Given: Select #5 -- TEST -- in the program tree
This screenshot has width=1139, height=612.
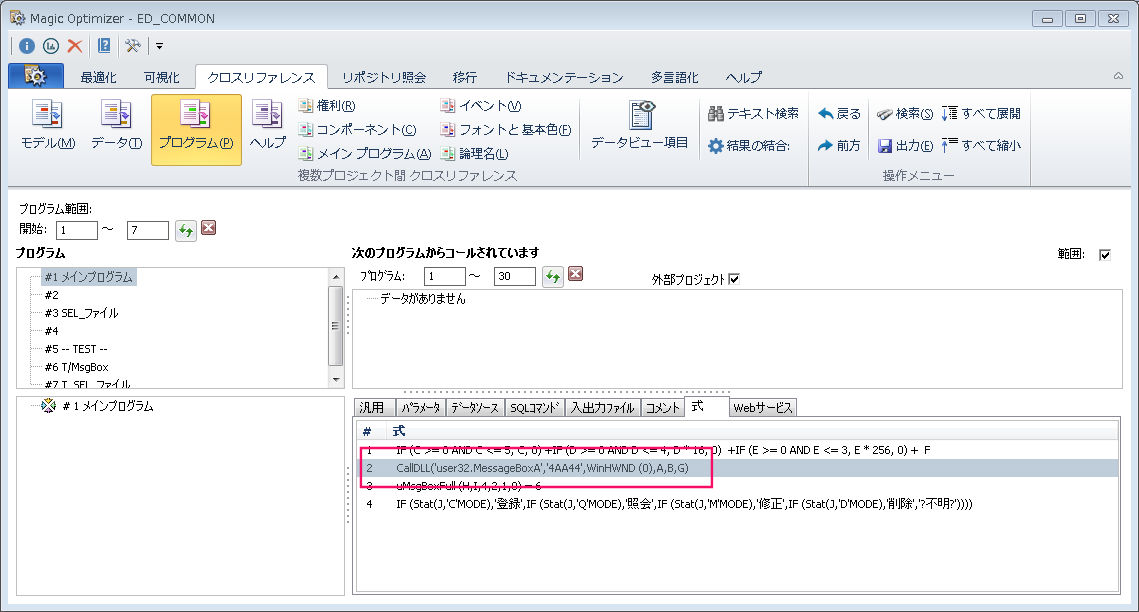Looking at the screenshot, I should 76,348.
